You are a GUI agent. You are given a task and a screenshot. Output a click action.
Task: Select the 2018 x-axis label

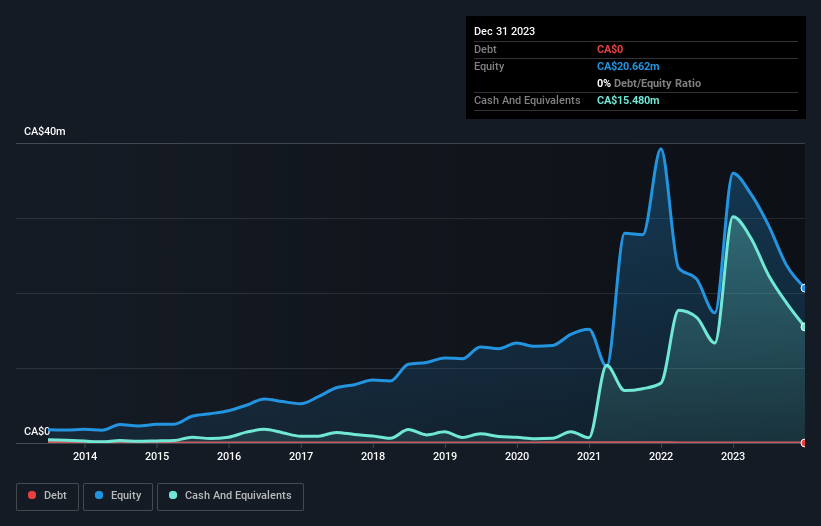pos(373,456)
